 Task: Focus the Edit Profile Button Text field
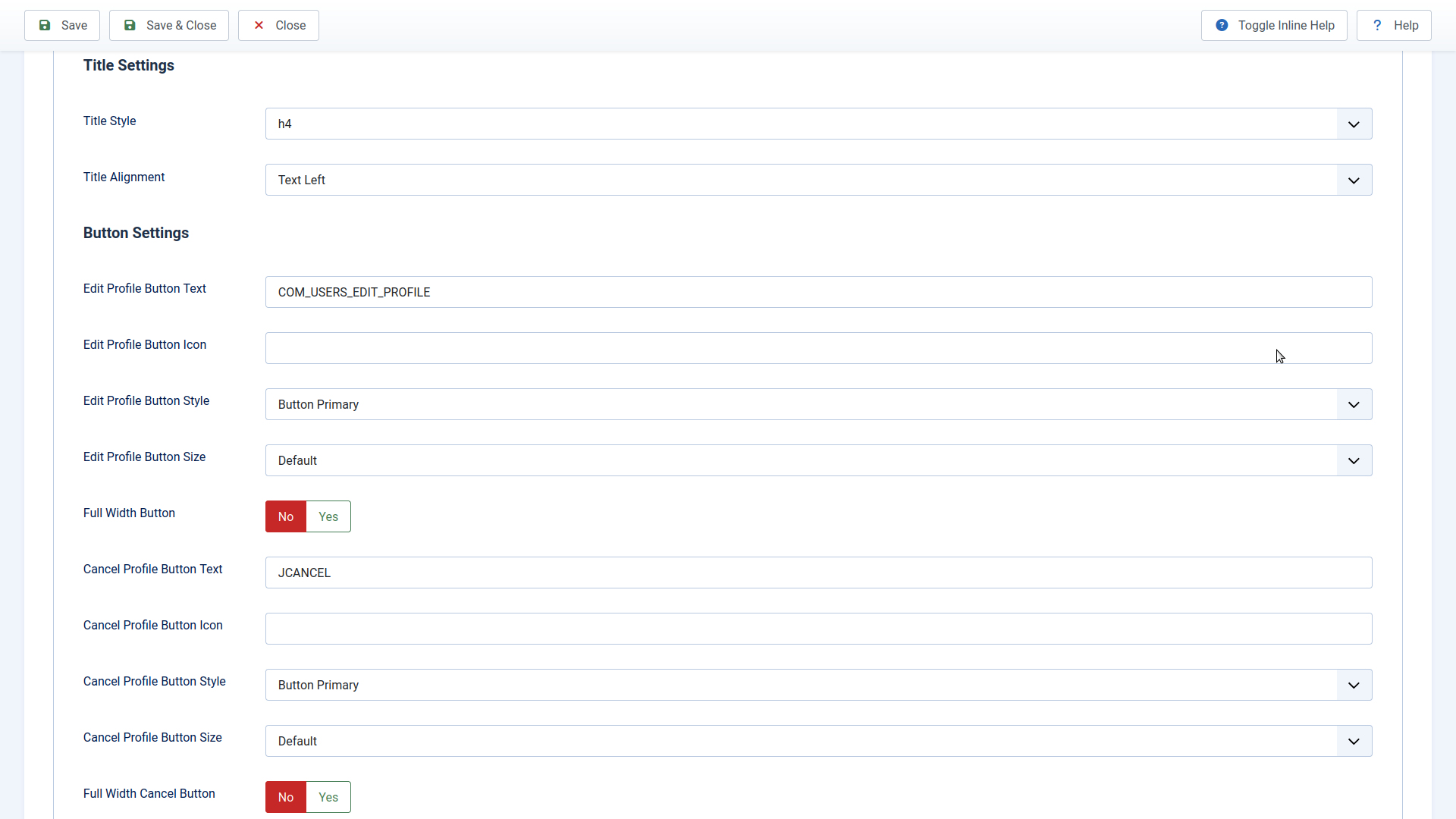pyautogui.click(x=818, y=292)
